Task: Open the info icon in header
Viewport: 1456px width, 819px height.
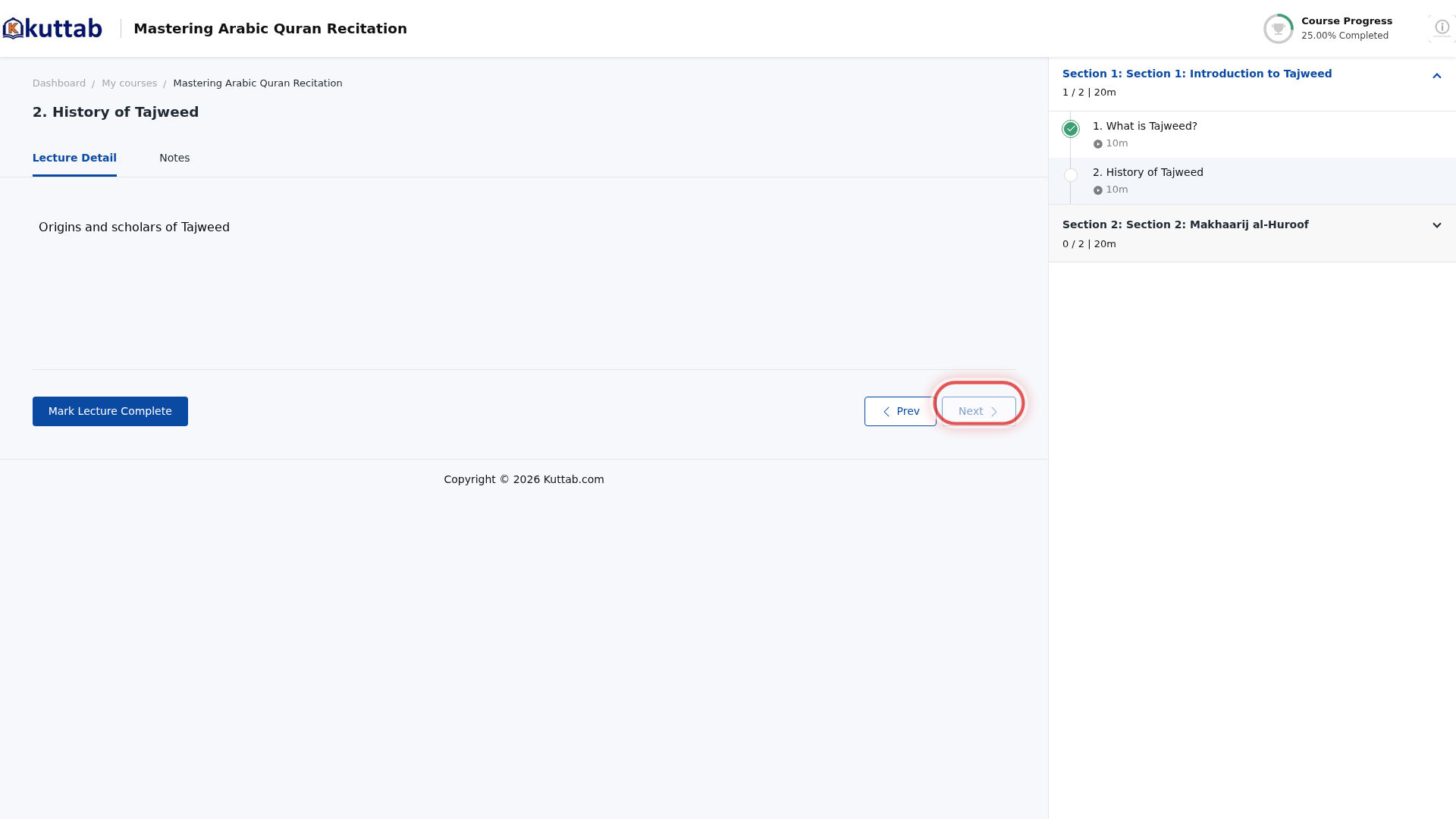Action: [1442, 27]
